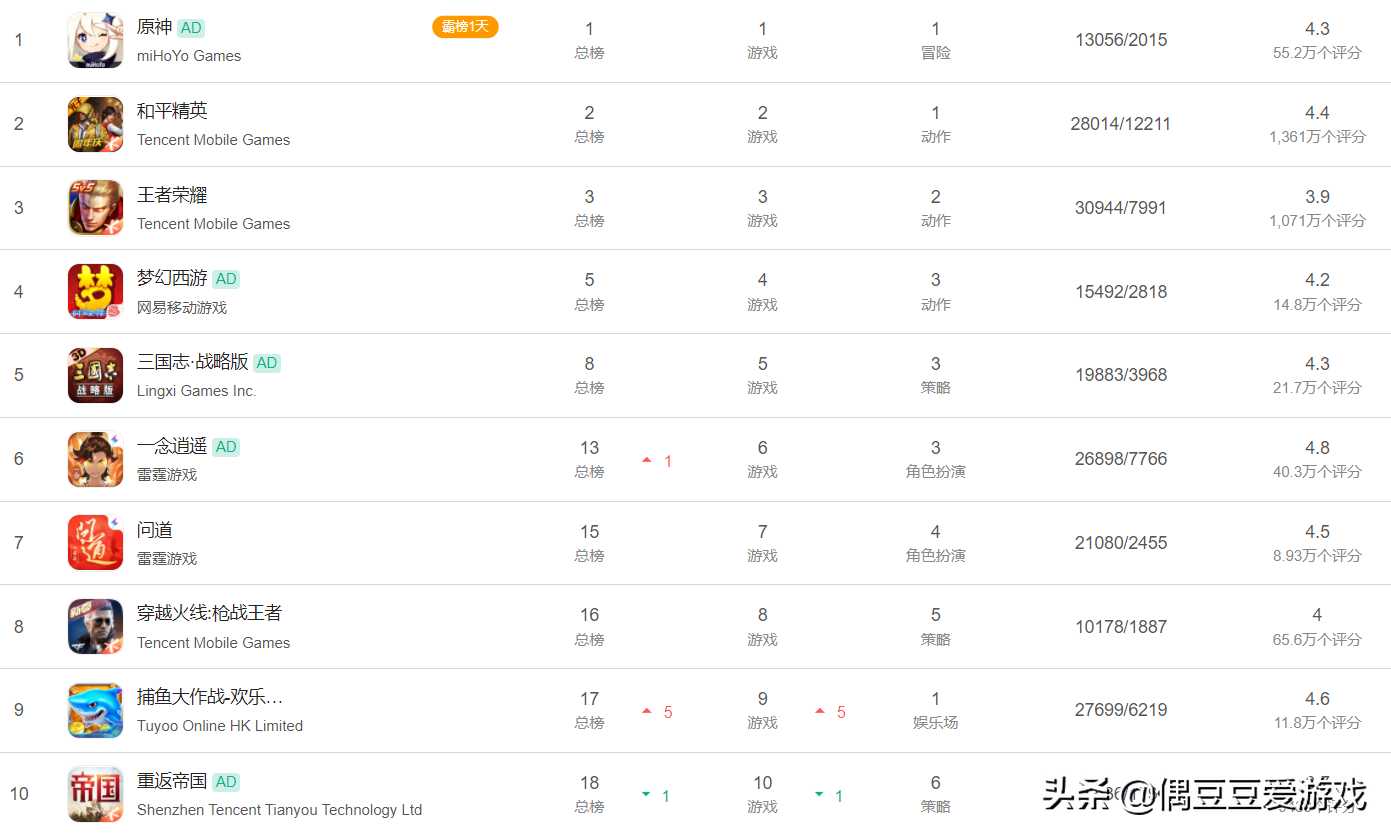Open the 一念逍遥 app icon
This screenshot has width=1391, height=836.
[95, 459]
